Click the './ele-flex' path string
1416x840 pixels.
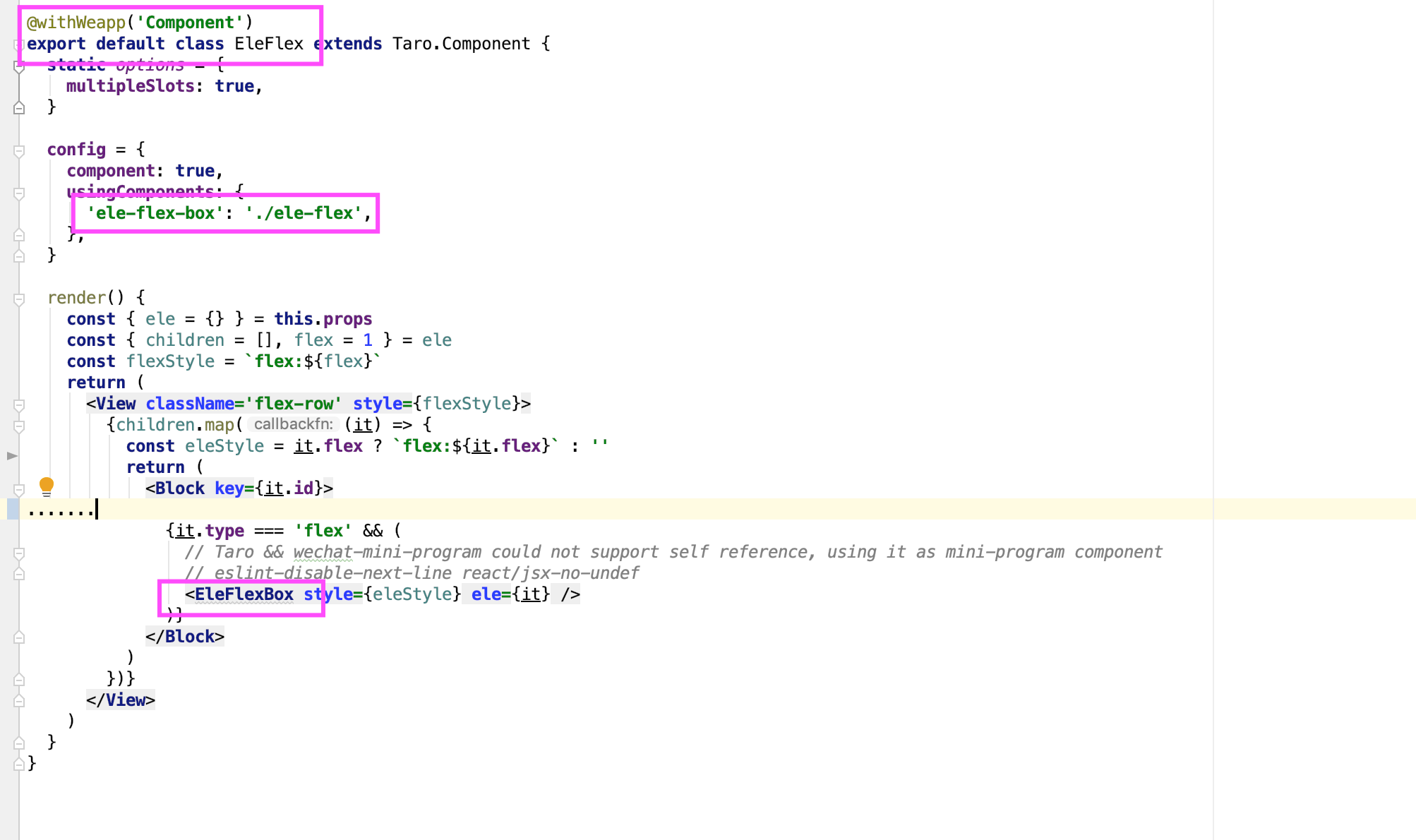(304, 213)
